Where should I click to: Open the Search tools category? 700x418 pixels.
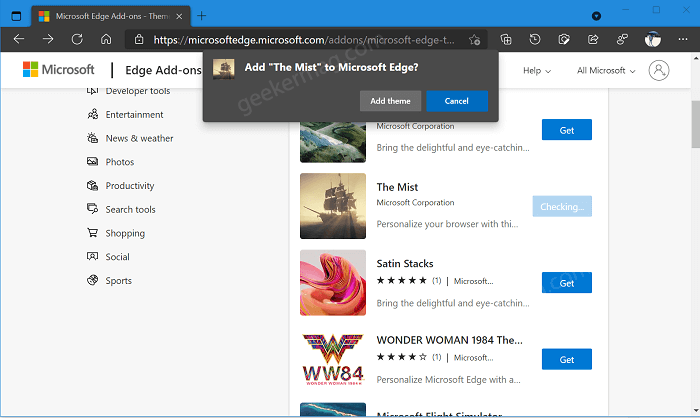130,209
